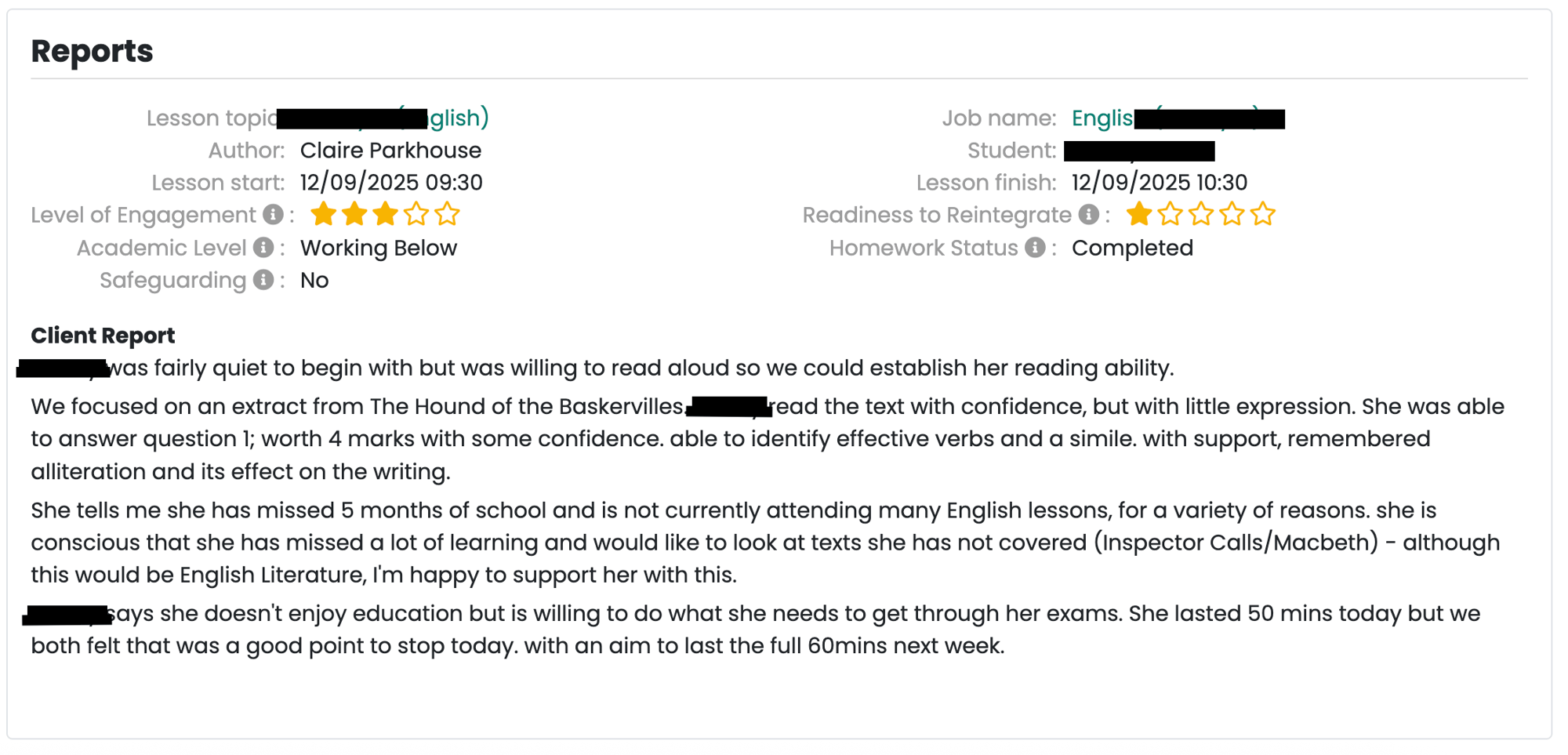Click the Homework Status info icon
Viewport: 1568px width, 755px height.
(x=1035, y=247)
